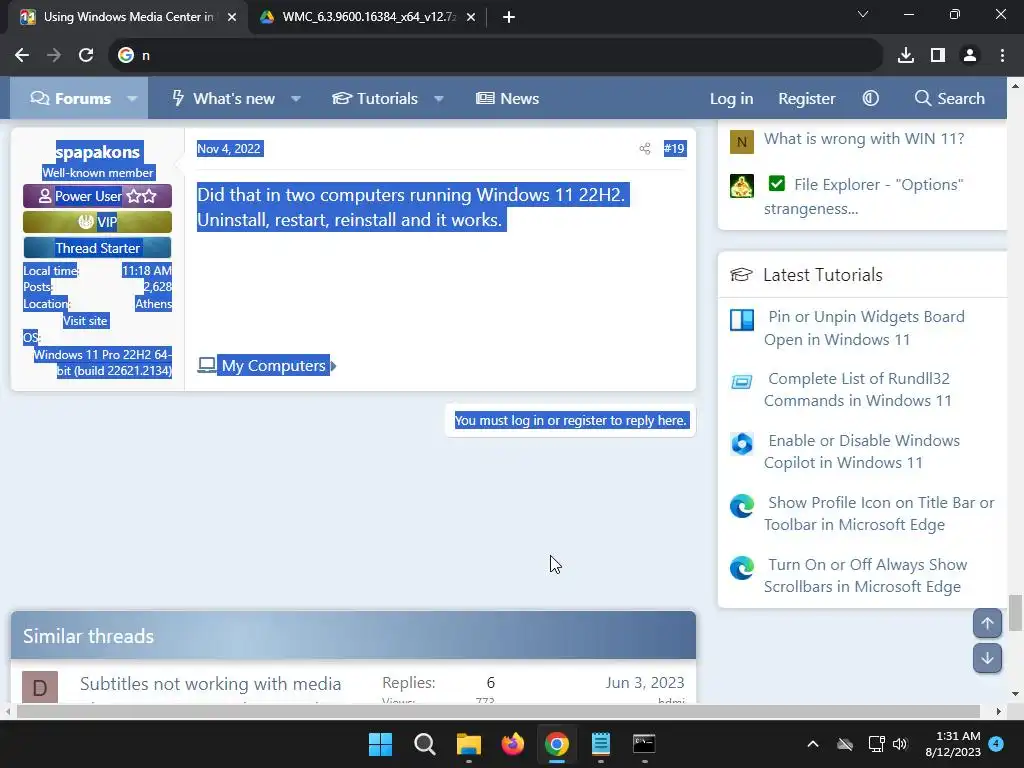Click the Widgets Board tutorial icon
Image resolution: width=1024 pixels, height=768 pixels.
[742, 320]
